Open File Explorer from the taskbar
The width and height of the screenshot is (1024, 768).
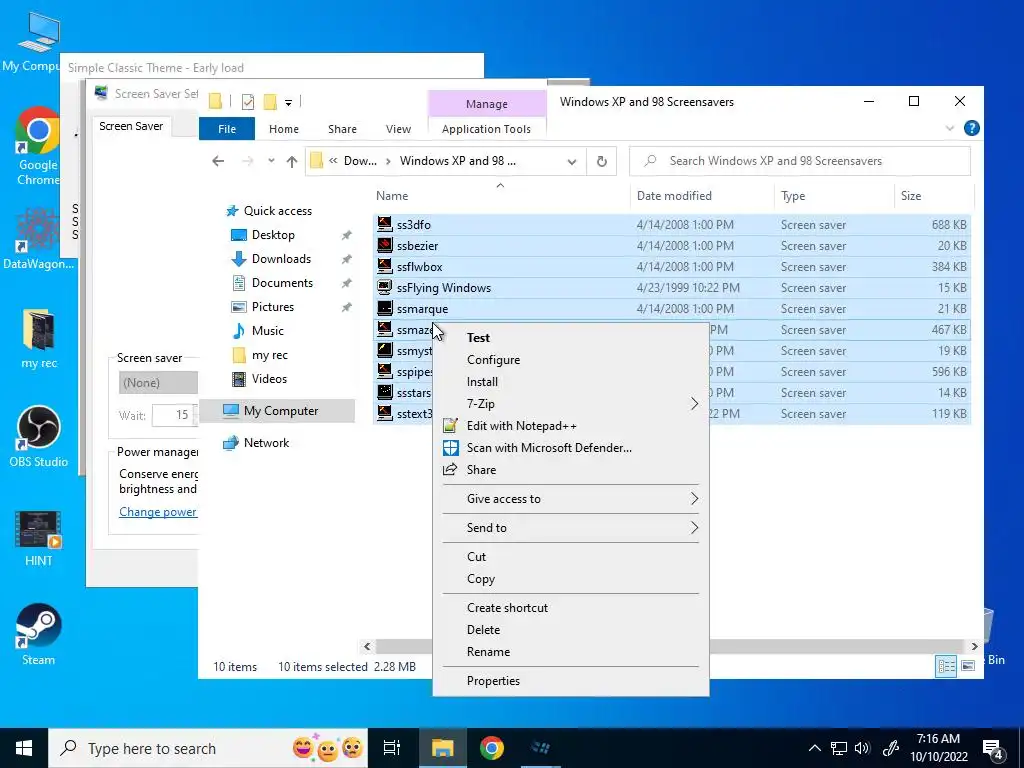tap(442, 748)
